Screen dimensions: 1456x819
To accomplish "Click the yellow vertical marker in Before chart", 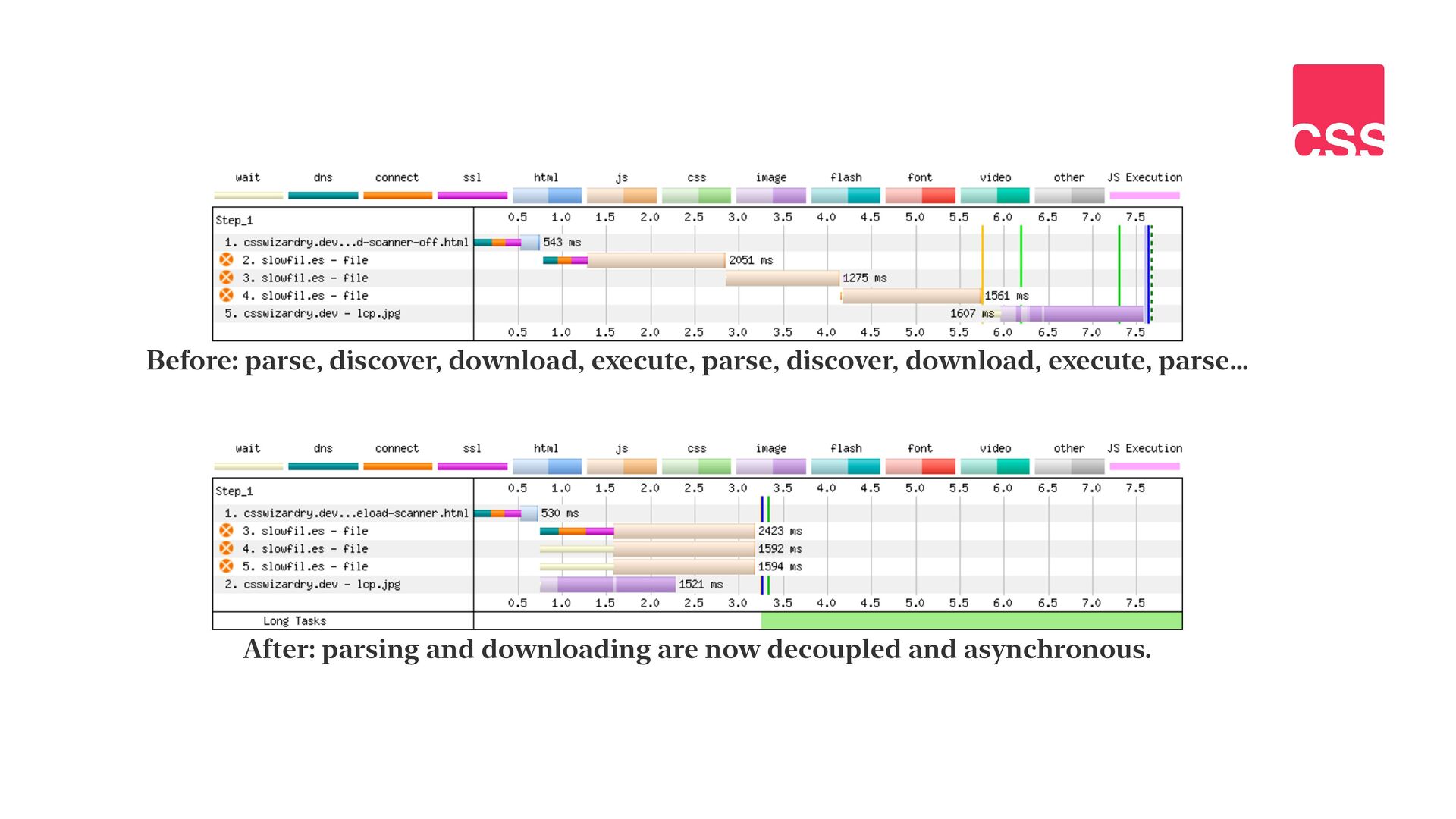I will pyautogui.click(x=983, y=274).
